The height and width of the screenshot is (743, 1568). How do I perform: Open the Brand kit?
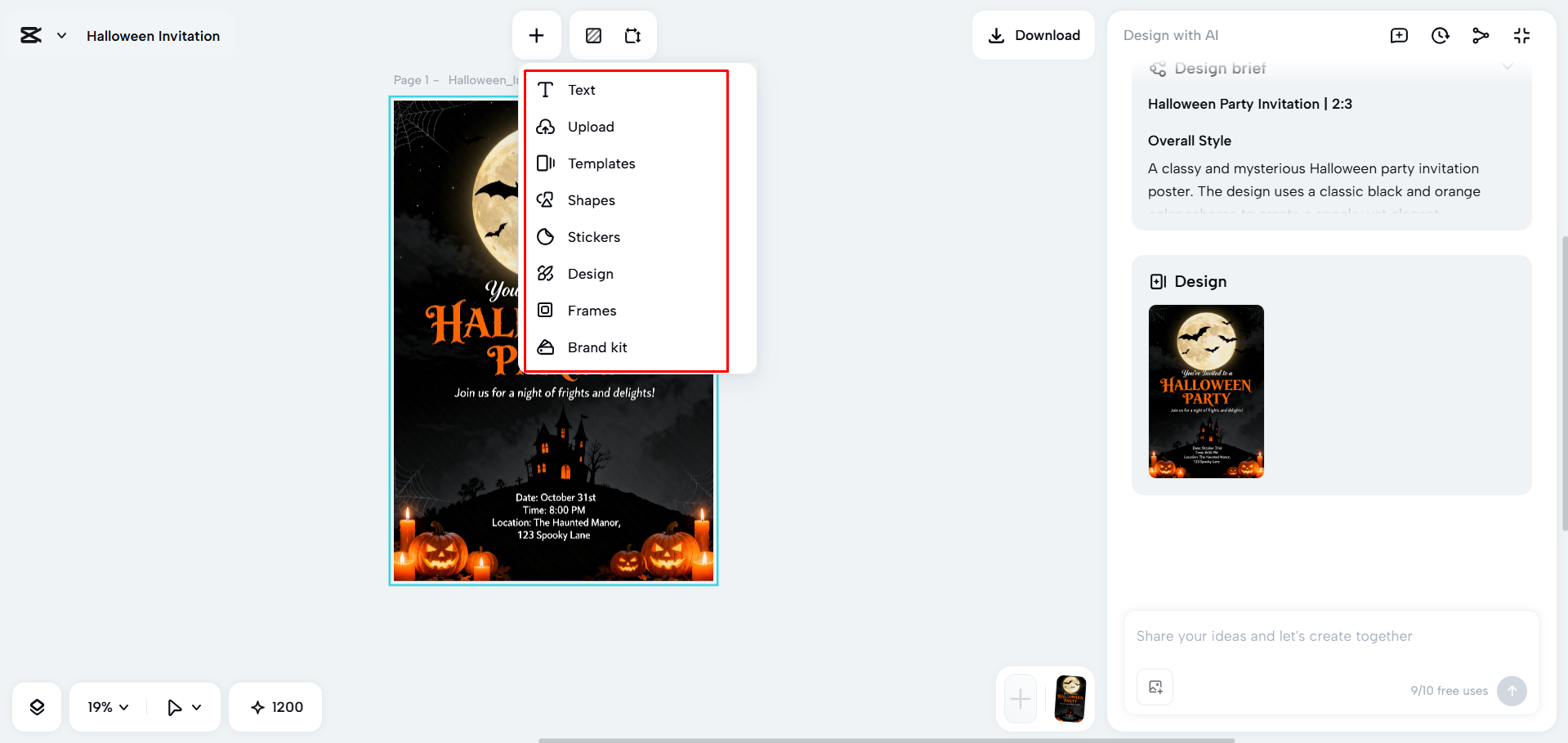click(x=597, y=347)
